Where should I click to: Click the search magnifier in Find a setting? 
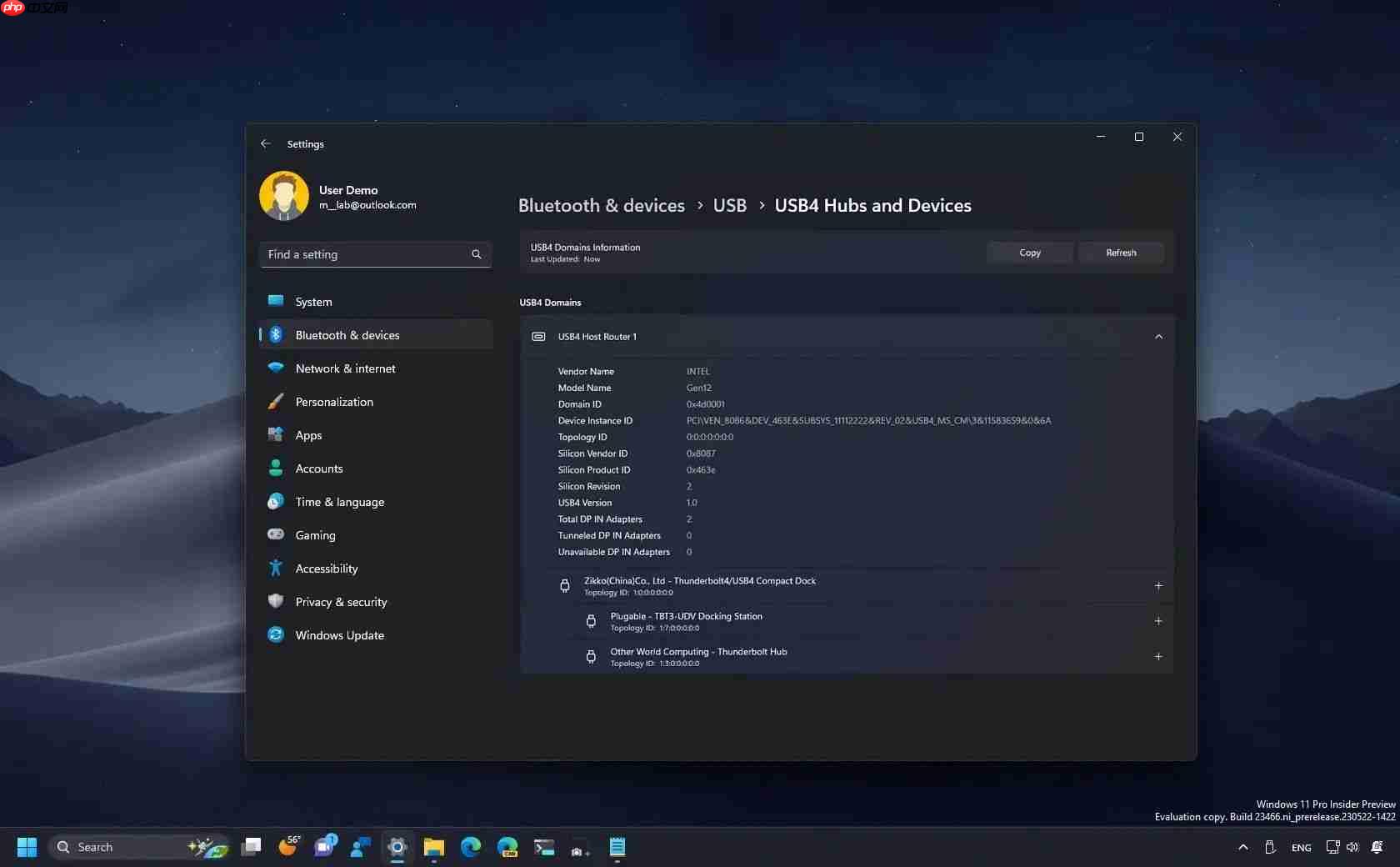pos(477,254)
